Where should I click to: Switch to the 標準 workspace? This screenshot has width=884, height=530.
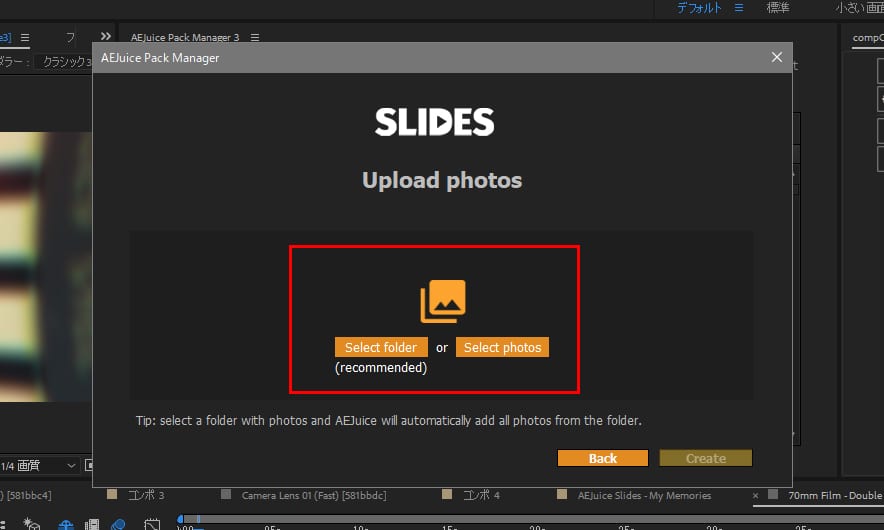tap(778, 8)
